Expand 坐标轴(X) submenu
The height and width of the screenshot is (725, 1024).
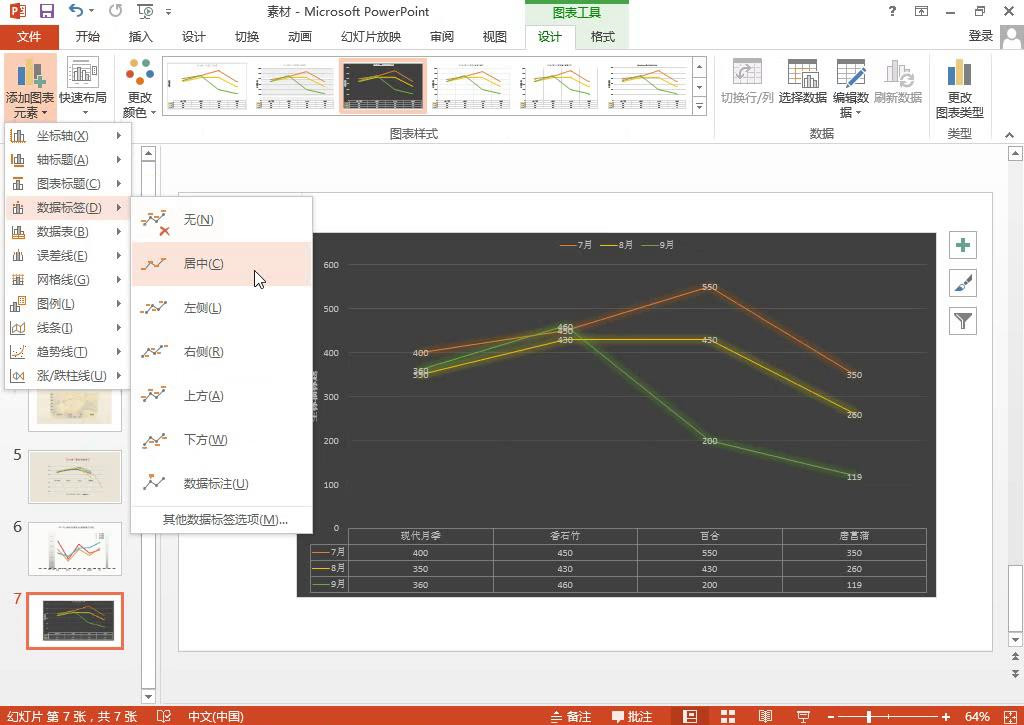pos(68,136)
